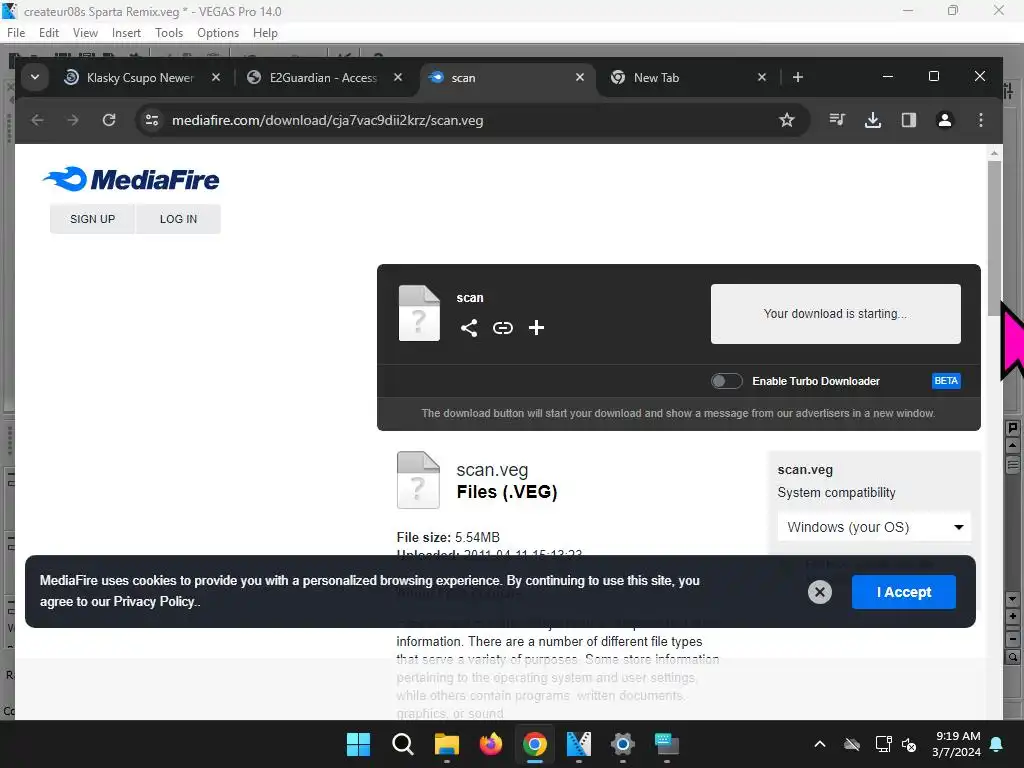
Task: Close the New Tab tab
Action: [x=761, y=77]
